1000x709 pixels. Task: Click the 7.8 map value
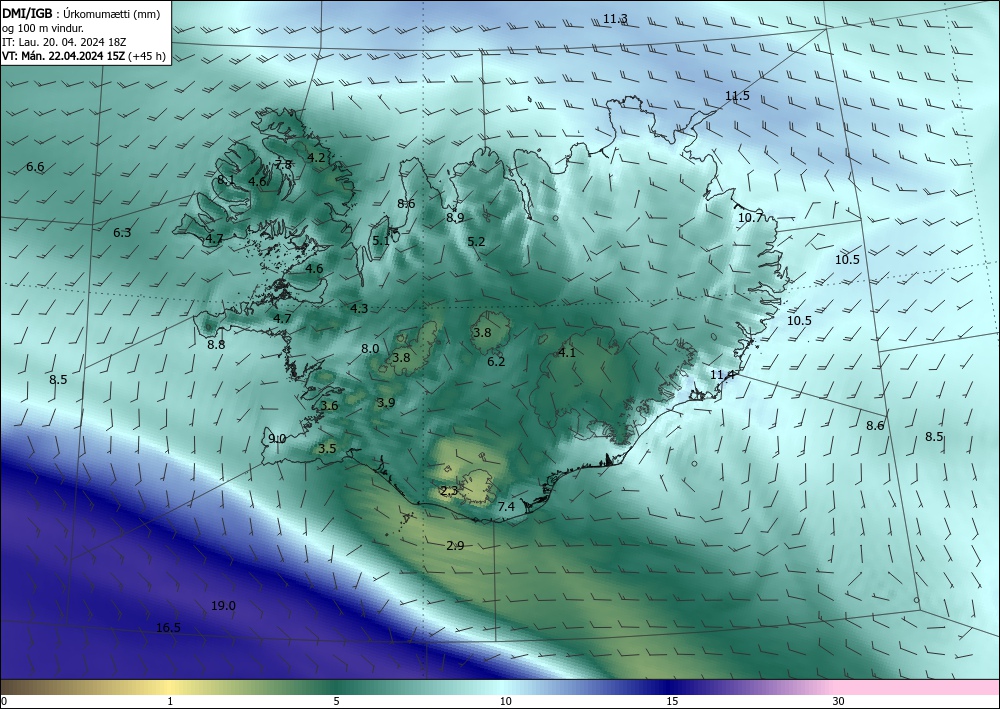tap(283, 164)
